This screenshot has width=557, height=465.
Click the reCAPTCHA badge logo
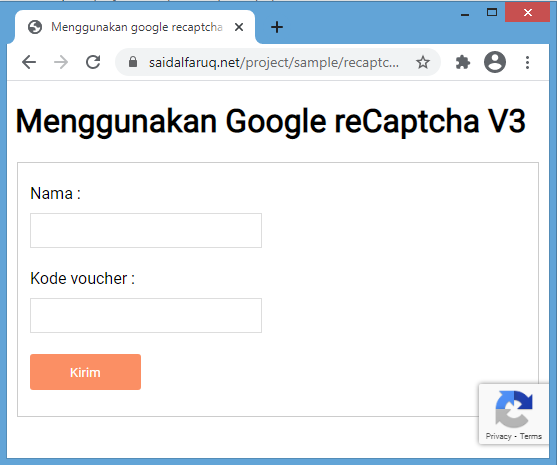click(x=514, y=409)
